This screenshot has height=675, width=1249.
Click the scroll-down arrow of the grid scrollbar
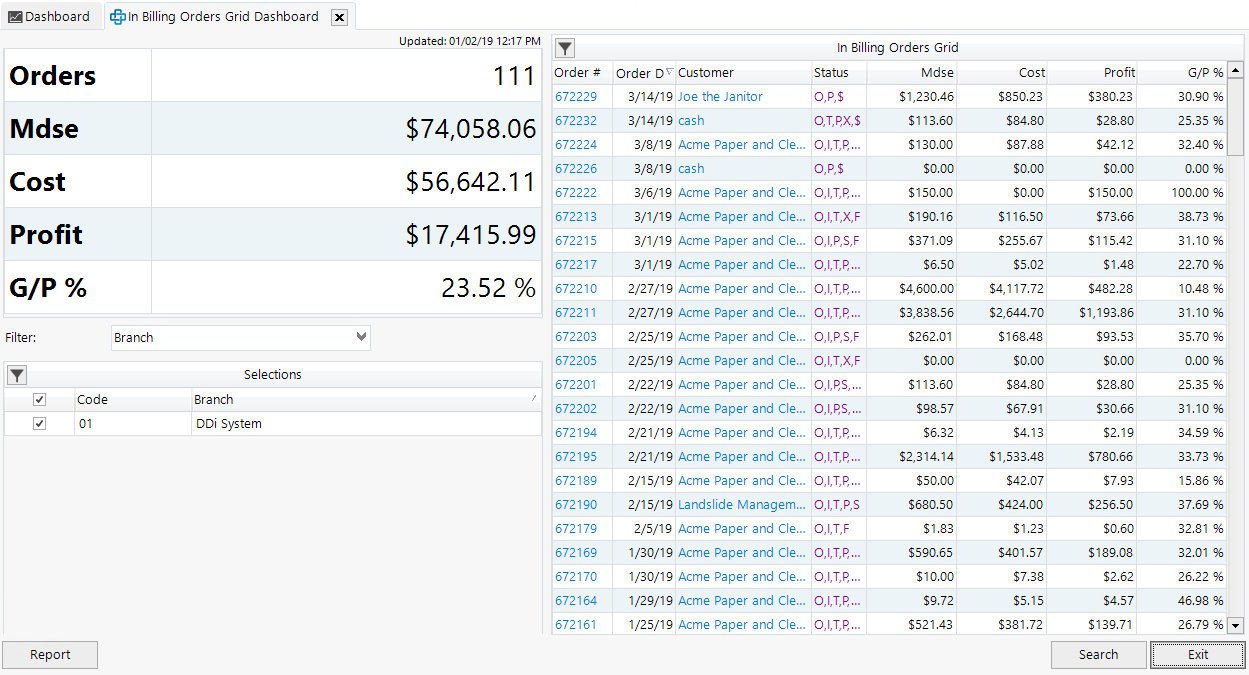point(1237,623)
